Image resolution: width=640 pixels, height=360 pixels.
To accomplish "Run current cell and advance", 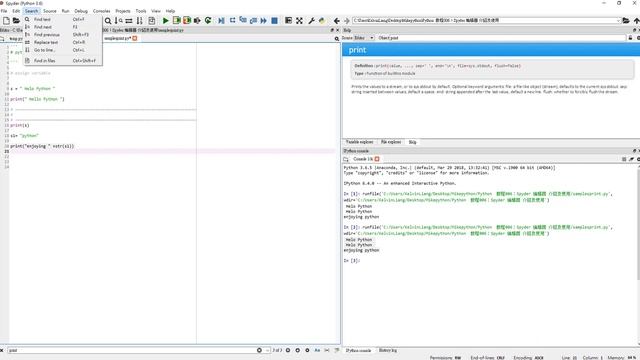I will 187,20.
